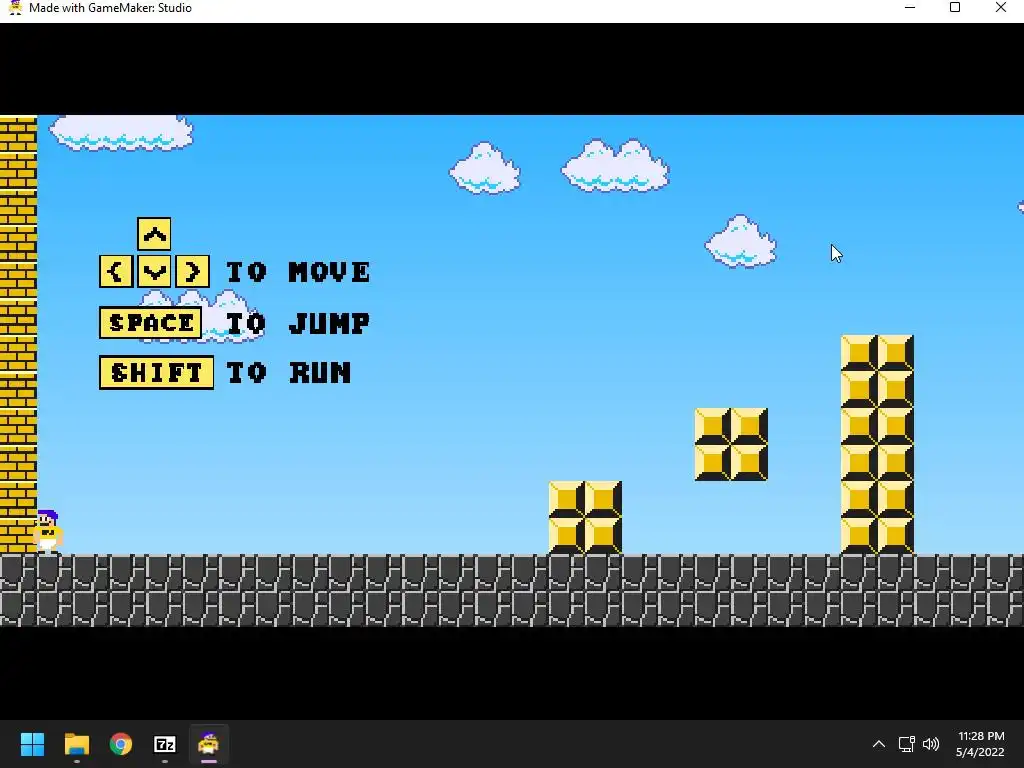Open the clock showing 11:28 PM
The image size is (1024, 768).
(980, 744)
